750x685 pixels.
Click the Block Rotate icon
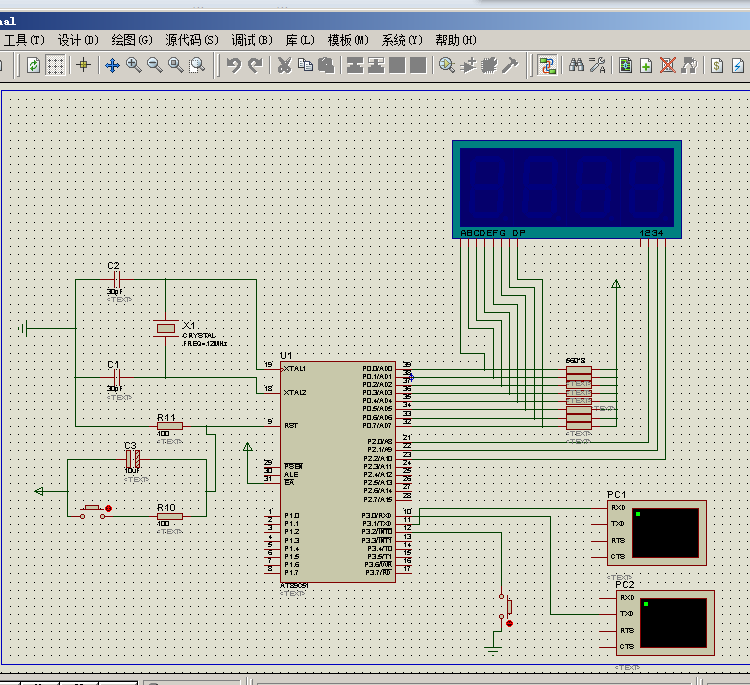click(397, 65)
